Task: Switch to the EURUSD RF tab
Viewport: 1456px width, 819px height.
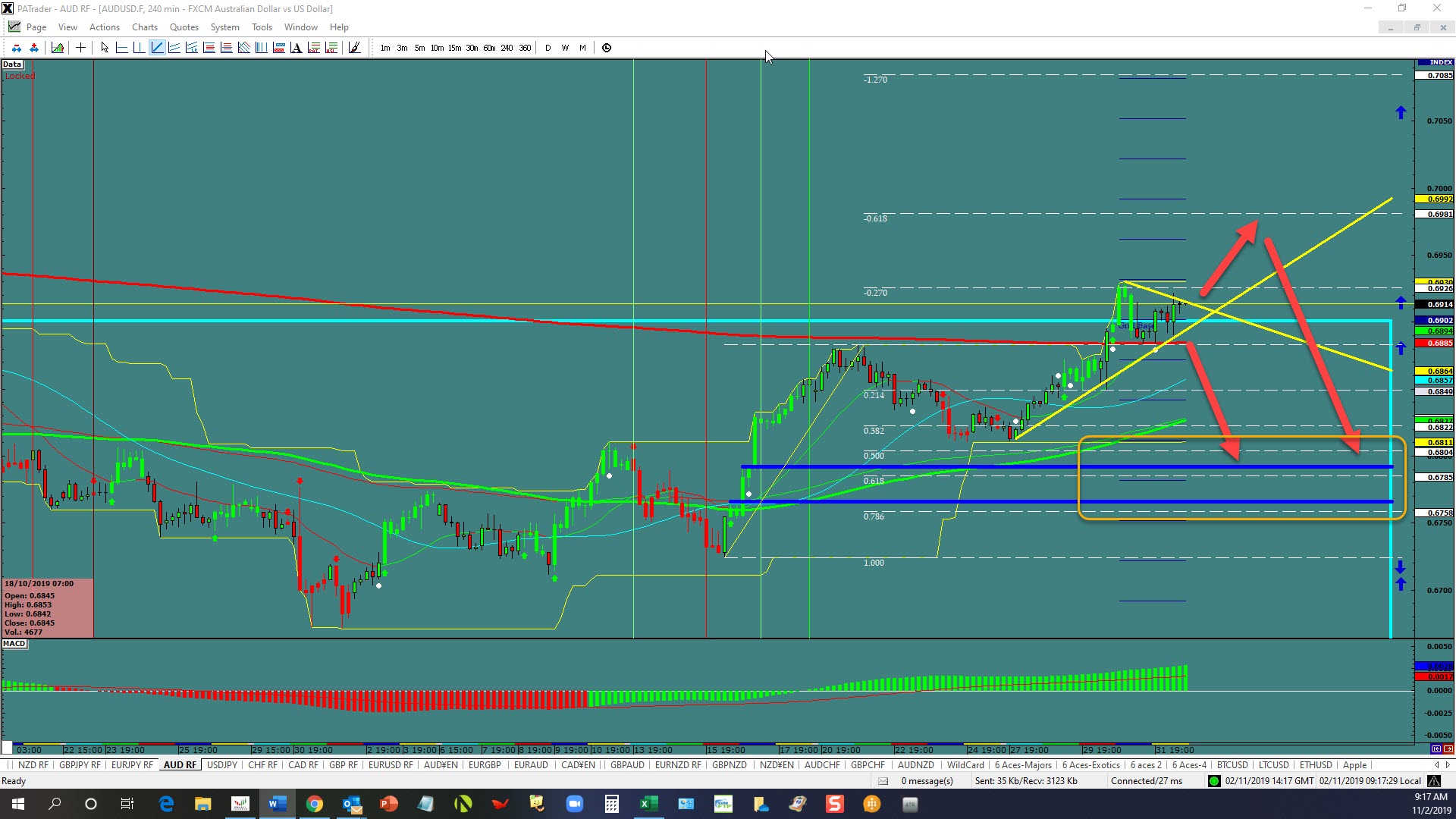Action: pos(391,765)
